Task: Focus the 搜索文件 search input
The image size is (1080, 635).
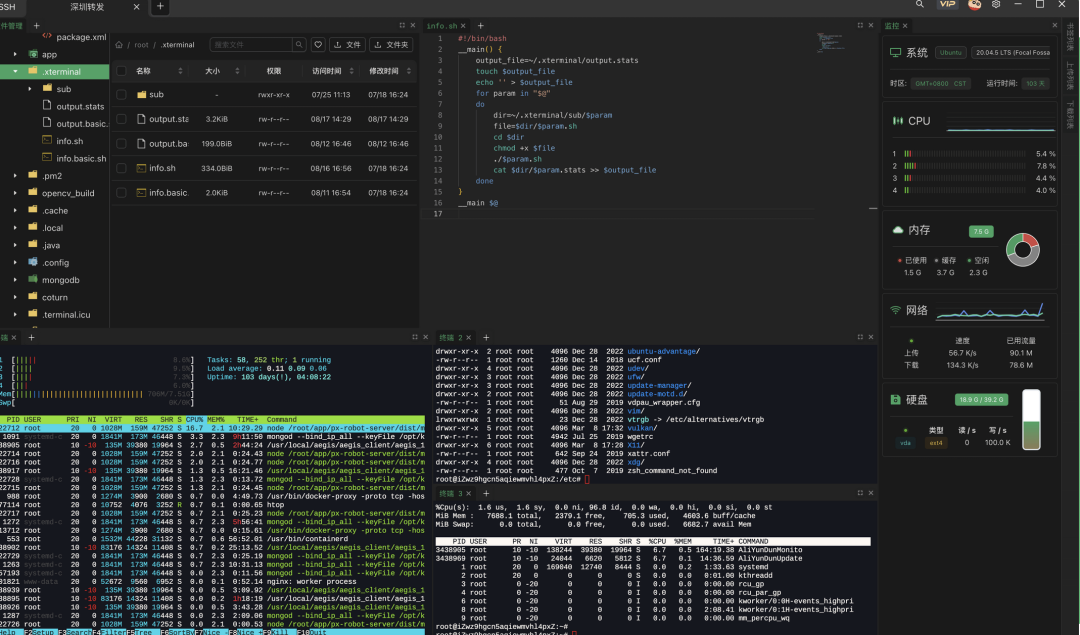Action: [x=251, y=45]
